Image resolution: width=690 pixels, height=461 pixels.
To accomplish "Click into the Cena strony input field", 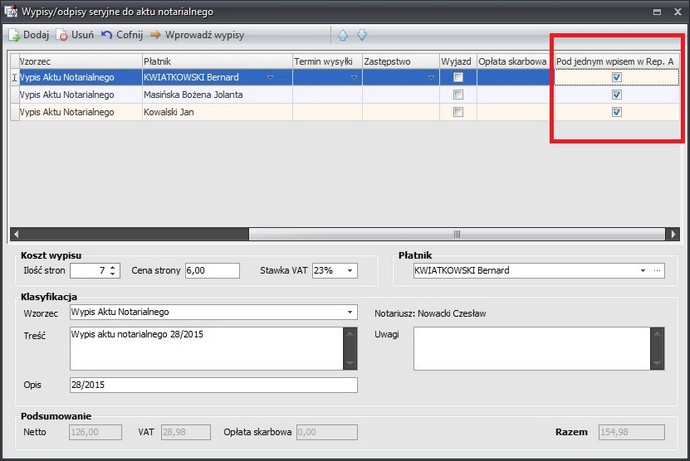I will pos(212,270).
